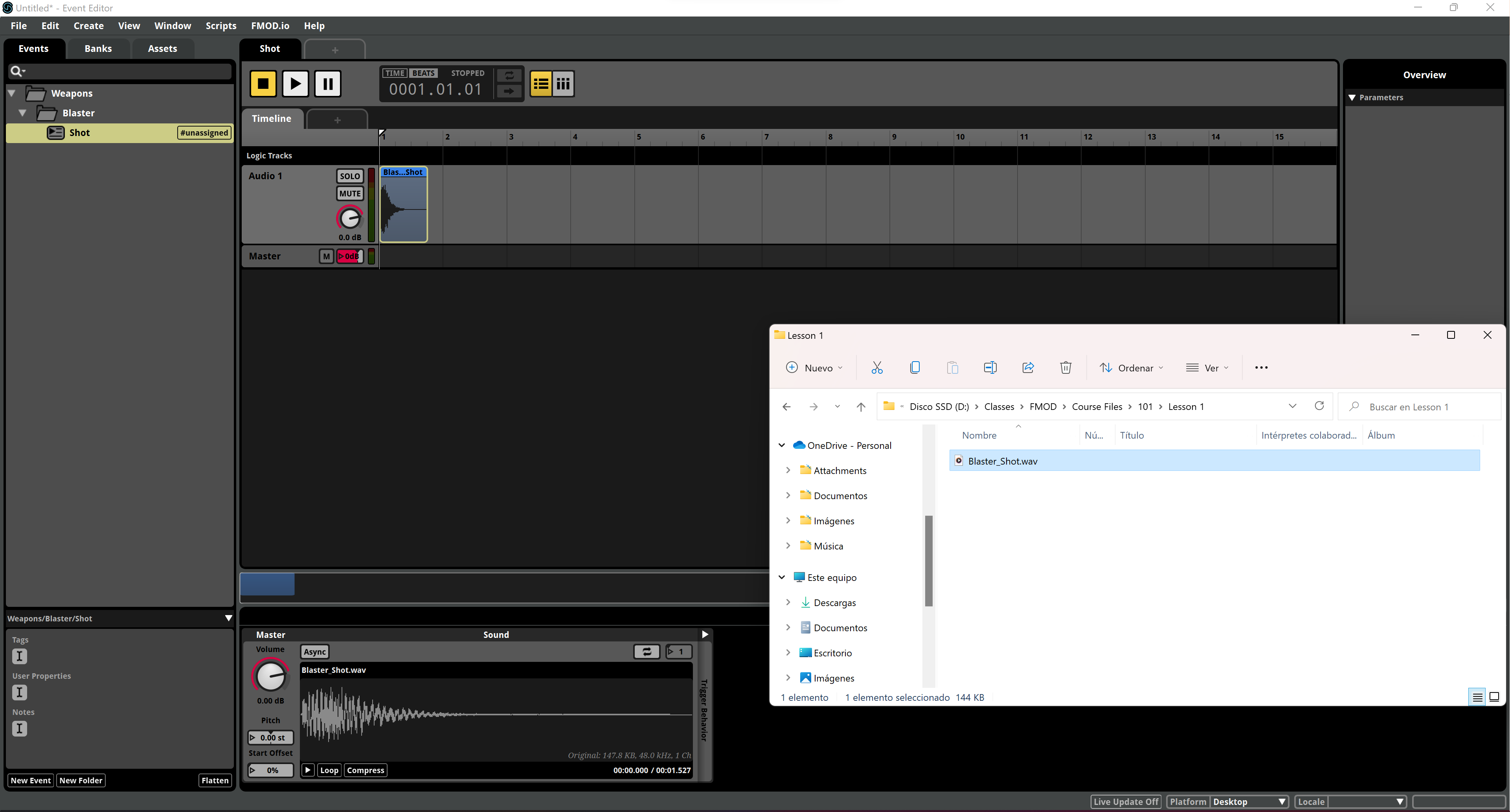The width and height of the screenshot is (1510, 812).
Task: Collapse the Parameters section in Overview
Action: (x=1352, y=97)
